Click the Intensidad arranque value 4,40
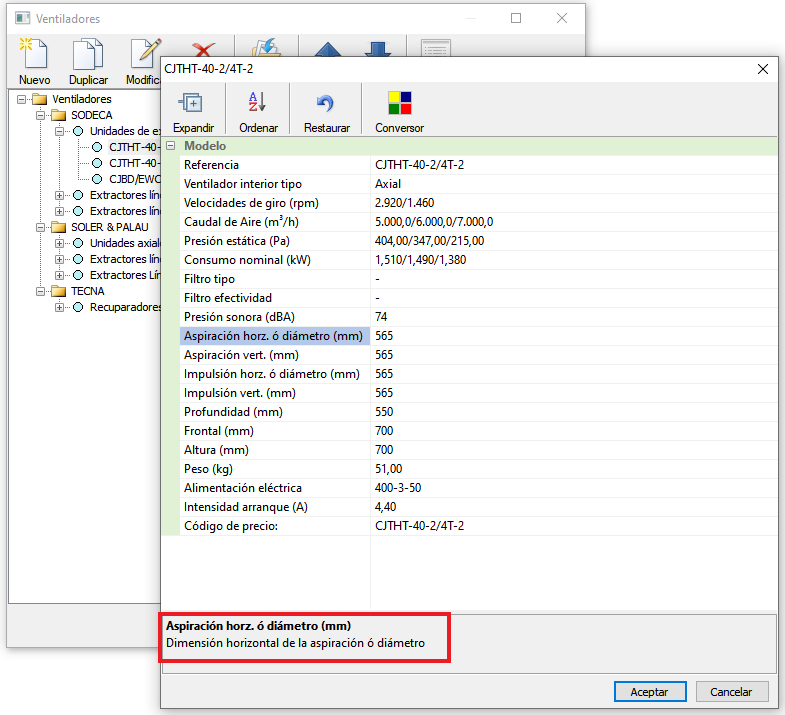Image resolution: width=785 pixels, height=715 pixels. pyautogui.click(x=385, y=507)
